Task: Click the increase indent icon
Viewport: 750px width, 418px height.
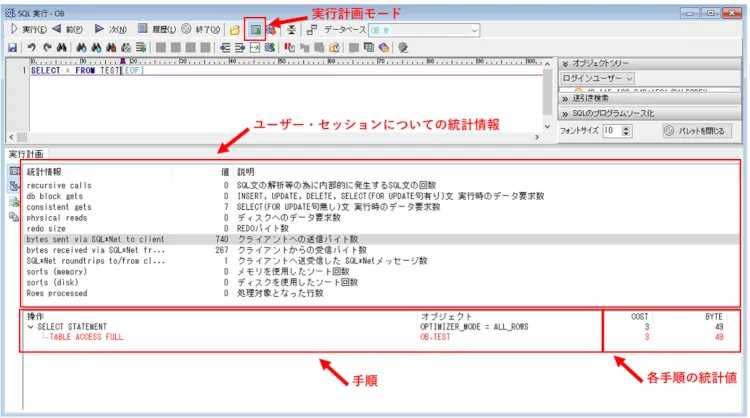Action: pos(240,47)
